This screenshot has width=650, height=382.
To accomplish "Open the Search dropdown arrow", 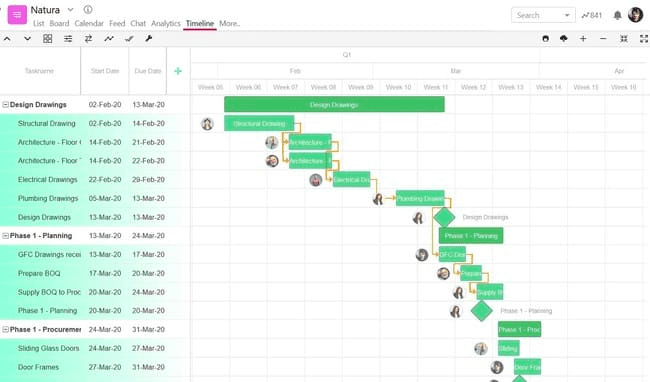I will (567, 15).
